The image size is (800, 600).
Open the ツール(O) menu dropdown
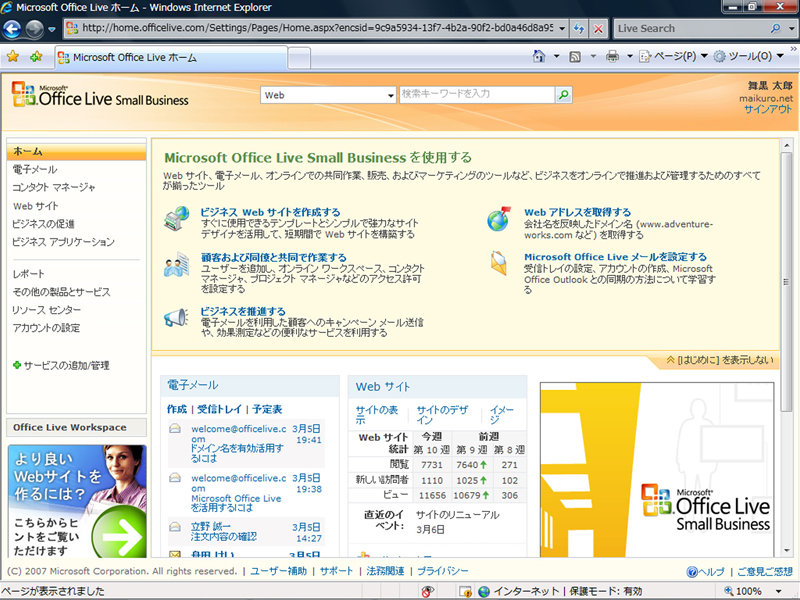pyautogui.click(x=748, y=56)
